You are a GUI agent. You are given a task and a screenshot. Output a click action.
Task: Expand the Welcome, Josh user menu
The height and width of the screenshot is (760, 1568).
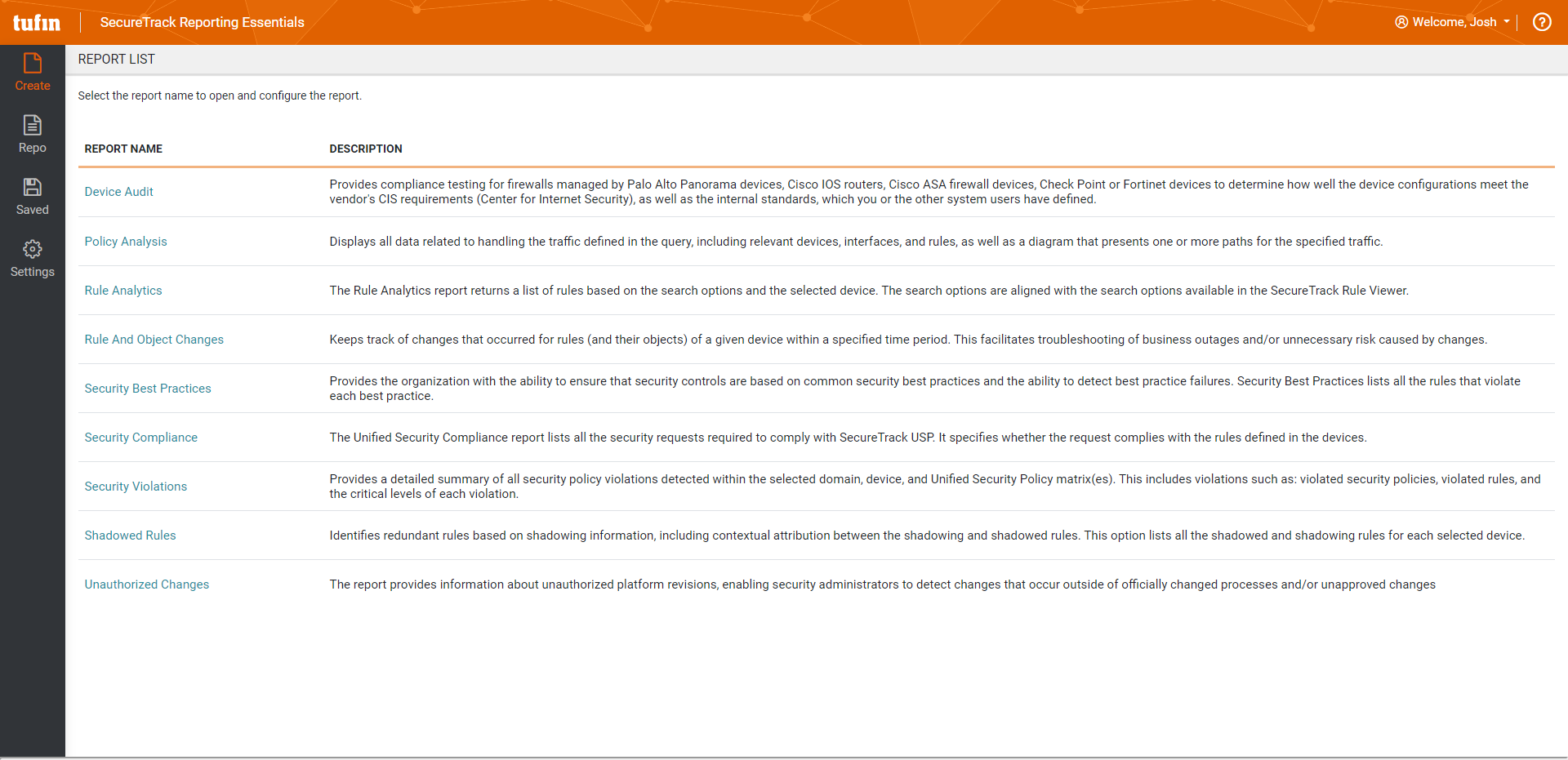coord(1454,22)
